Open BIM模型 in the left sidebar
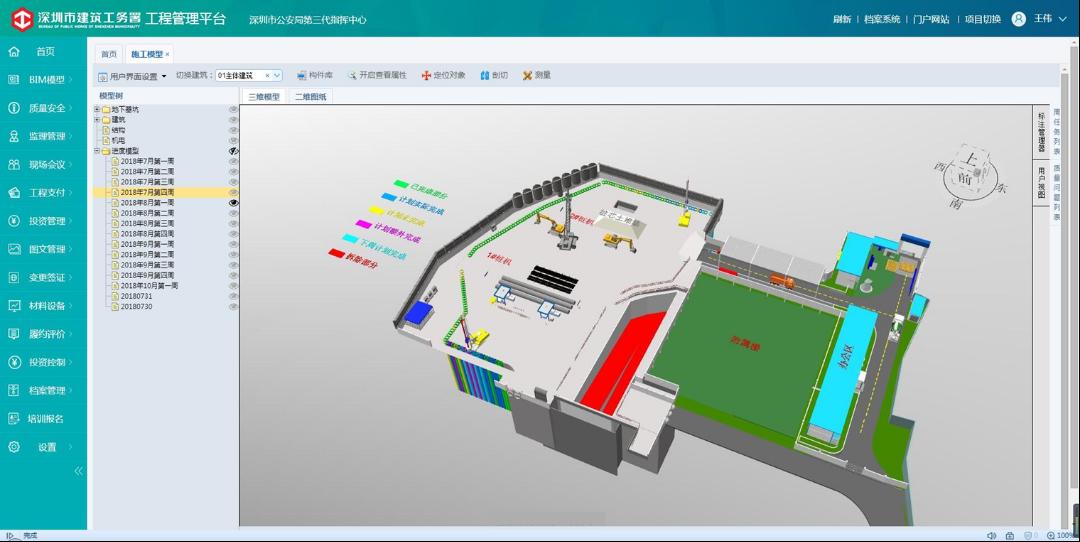The height and width of the screenshot is (542, 1080). click(x=46, y=80)
